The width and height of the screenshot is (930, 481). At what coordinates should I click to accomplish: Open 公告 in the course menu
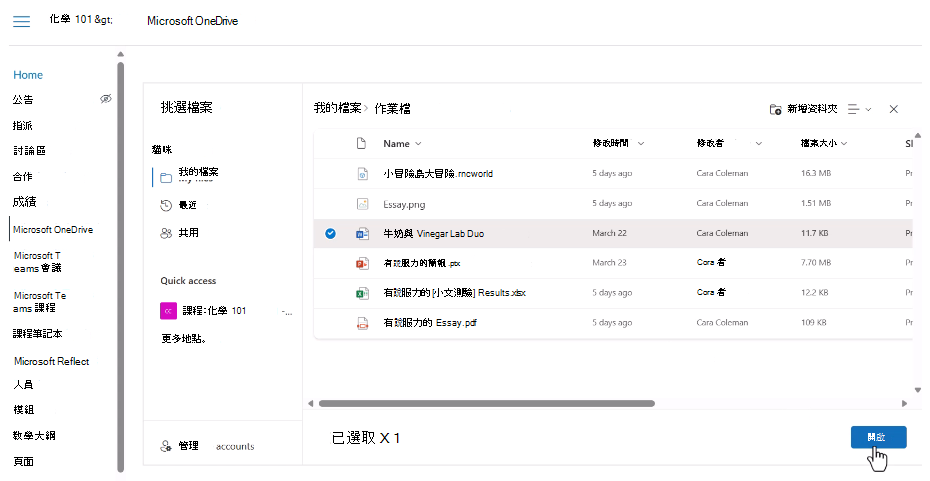[x=23, y=100]
